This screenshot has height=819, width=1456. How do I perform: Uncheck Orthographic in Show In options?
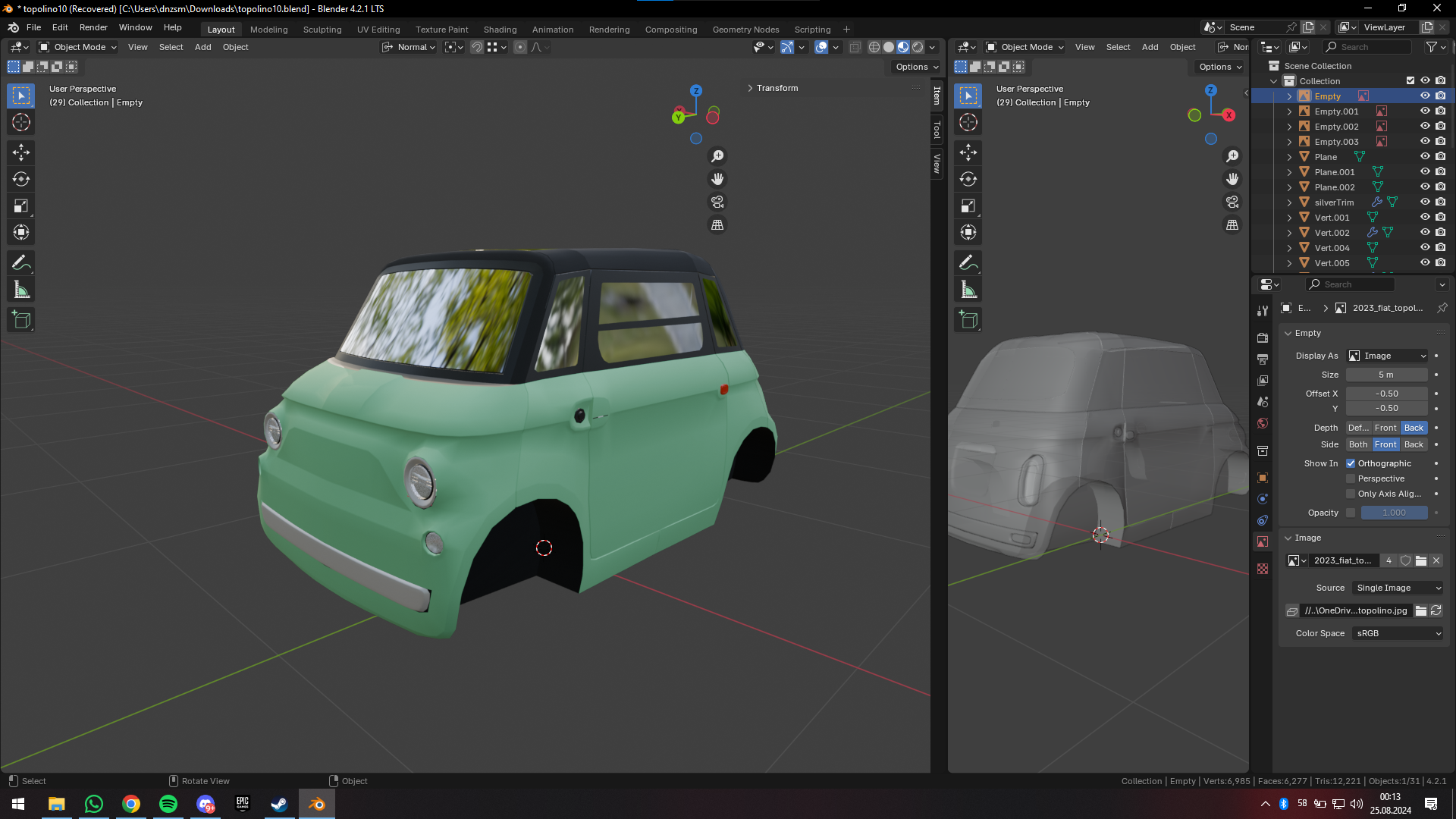[1351, 463]
